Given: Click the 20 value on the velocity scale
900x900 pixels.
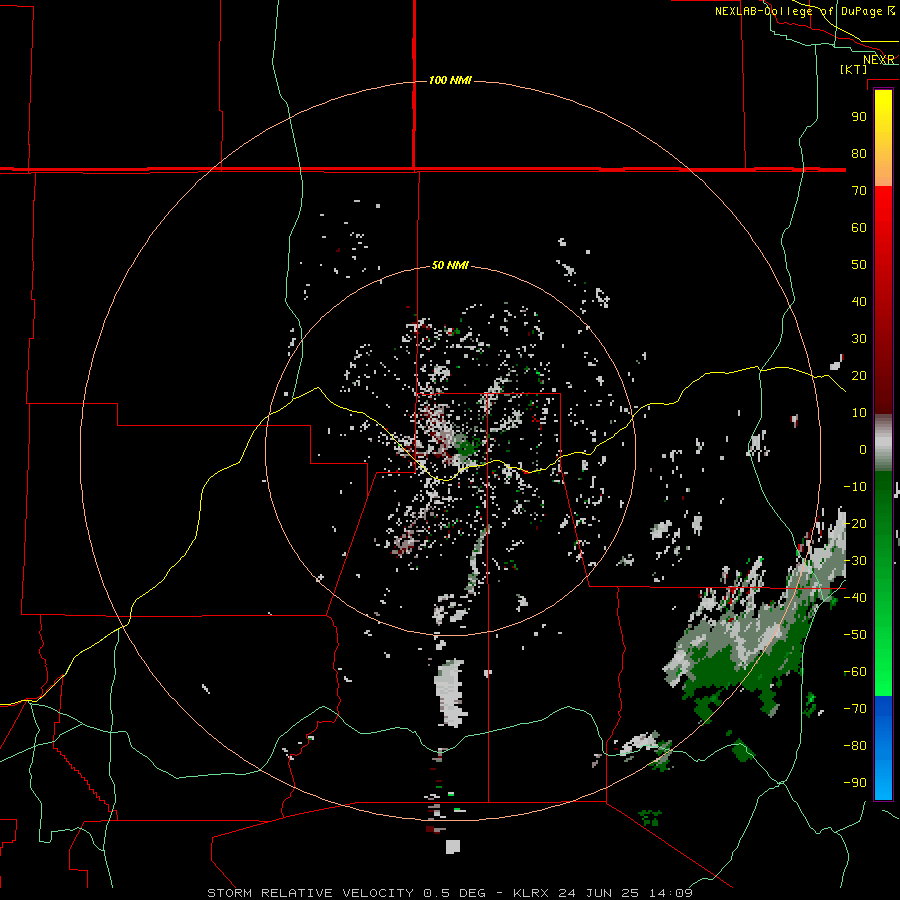Looking at the screenshot, I should pos(859,375).
